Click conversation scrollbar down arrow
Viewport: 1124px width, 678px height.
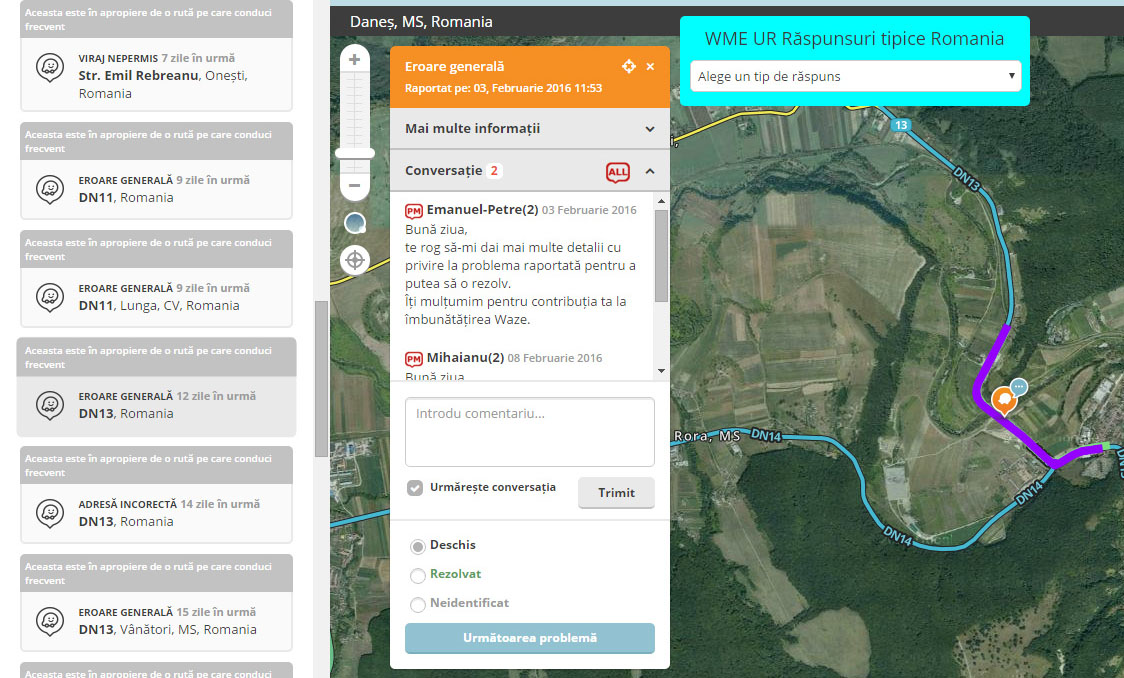coord(661,371)
